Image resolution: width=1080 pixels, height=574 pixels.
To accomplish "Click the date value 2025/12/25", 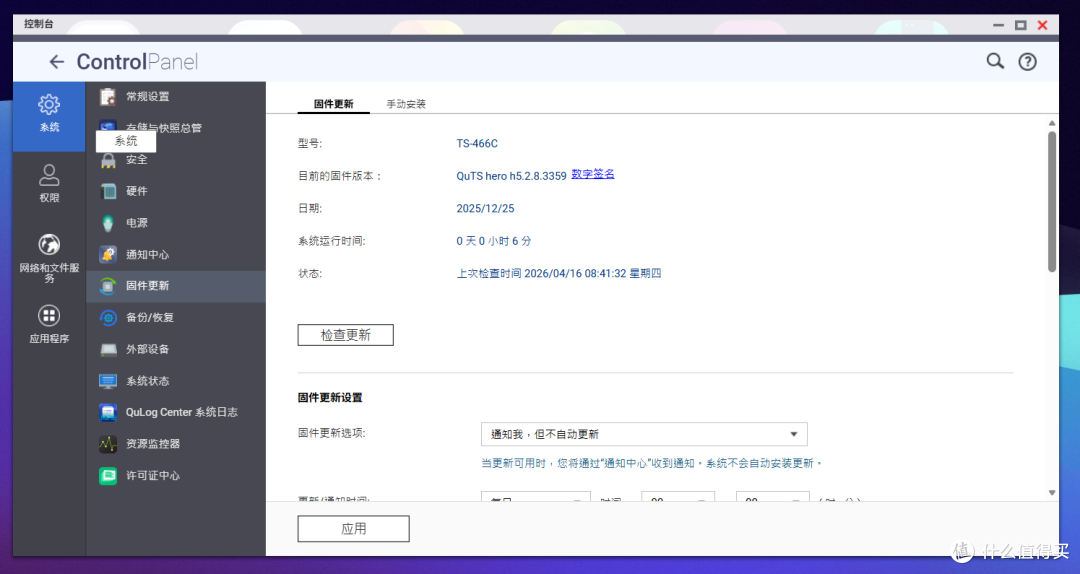I will 485,208.
